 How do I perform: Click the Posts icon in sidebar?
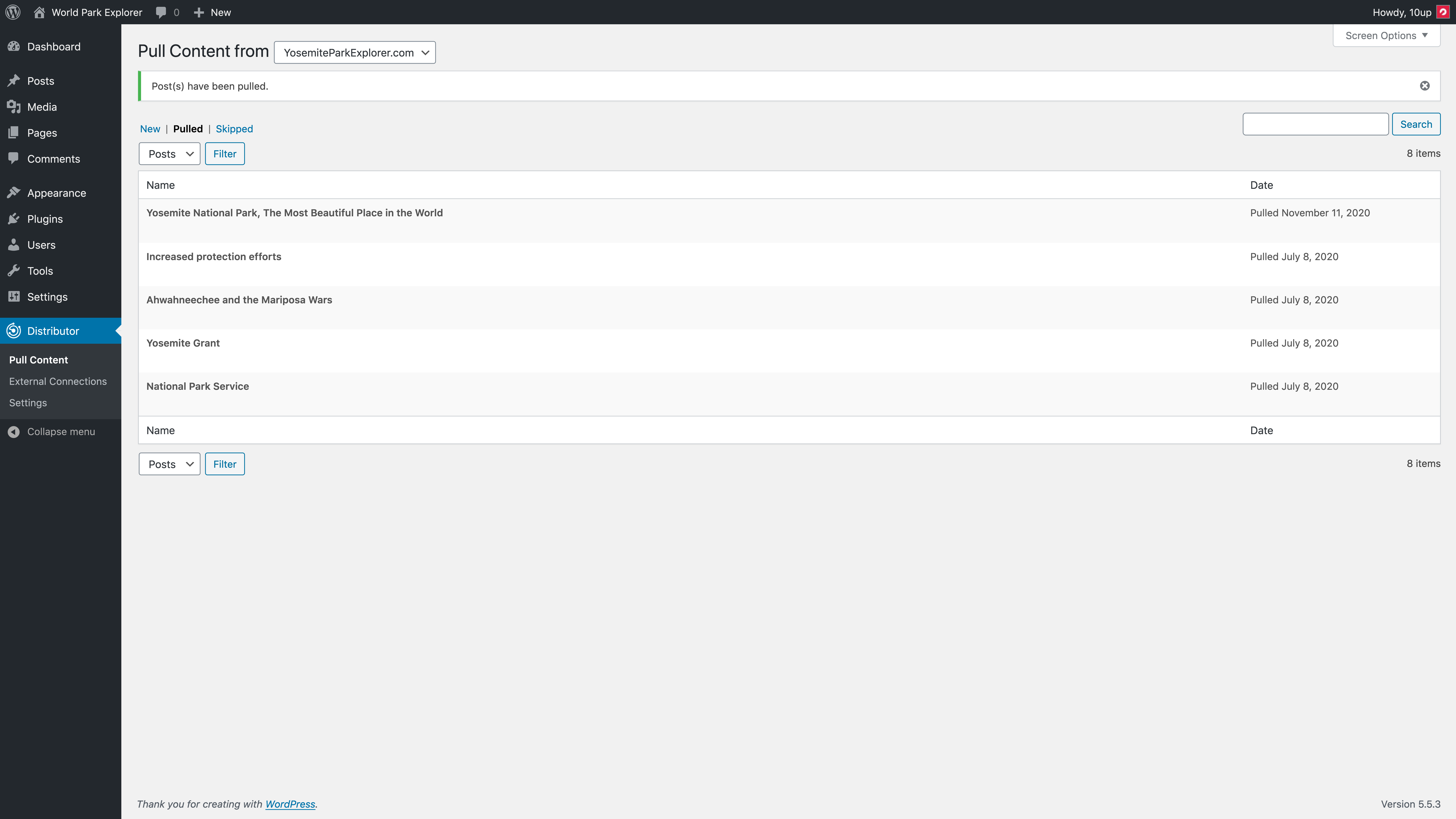click(14, 80)
